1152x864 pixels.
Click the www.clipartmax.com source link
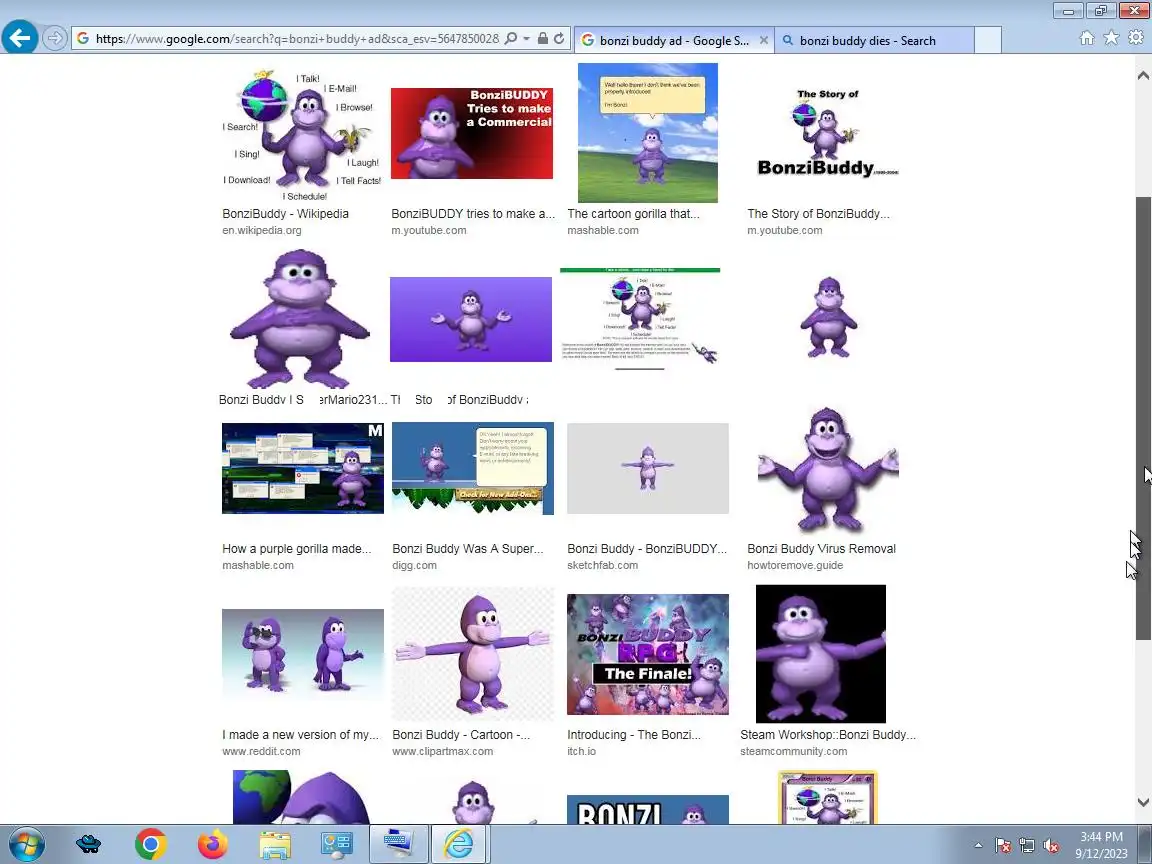click(442, 751)
